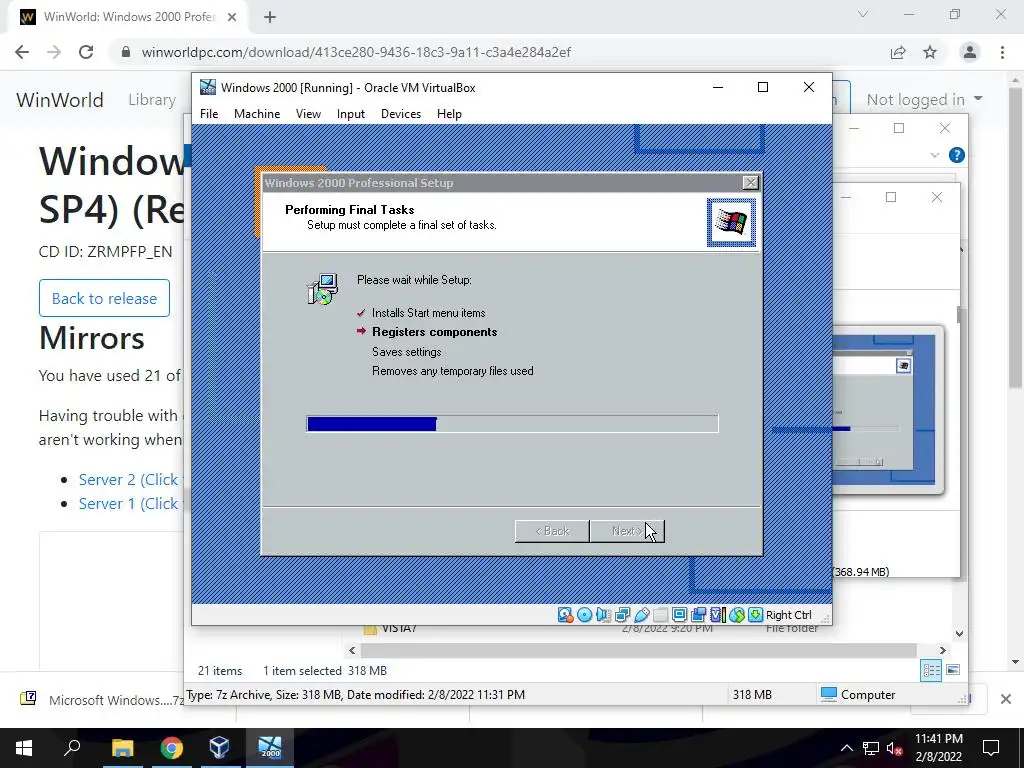Switch File Explorer to details view icon
This screenshot has height=768, width=1024.
point(931,670)
